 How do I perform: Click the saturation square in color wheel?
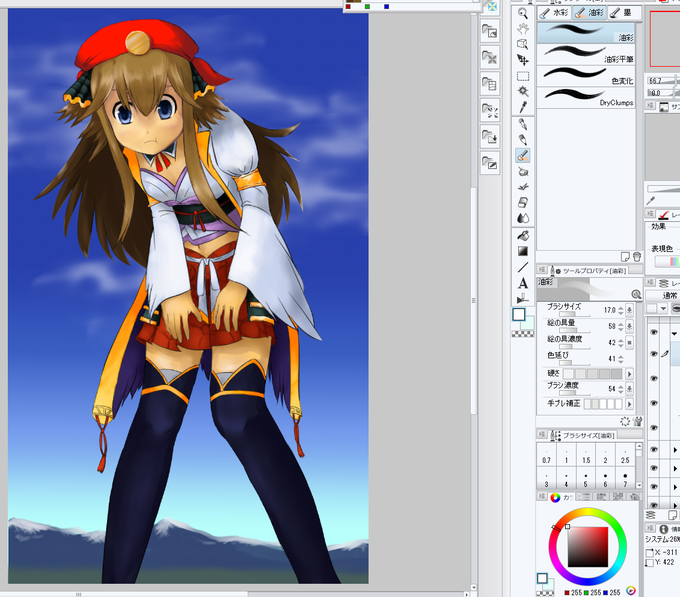(588, 547)
